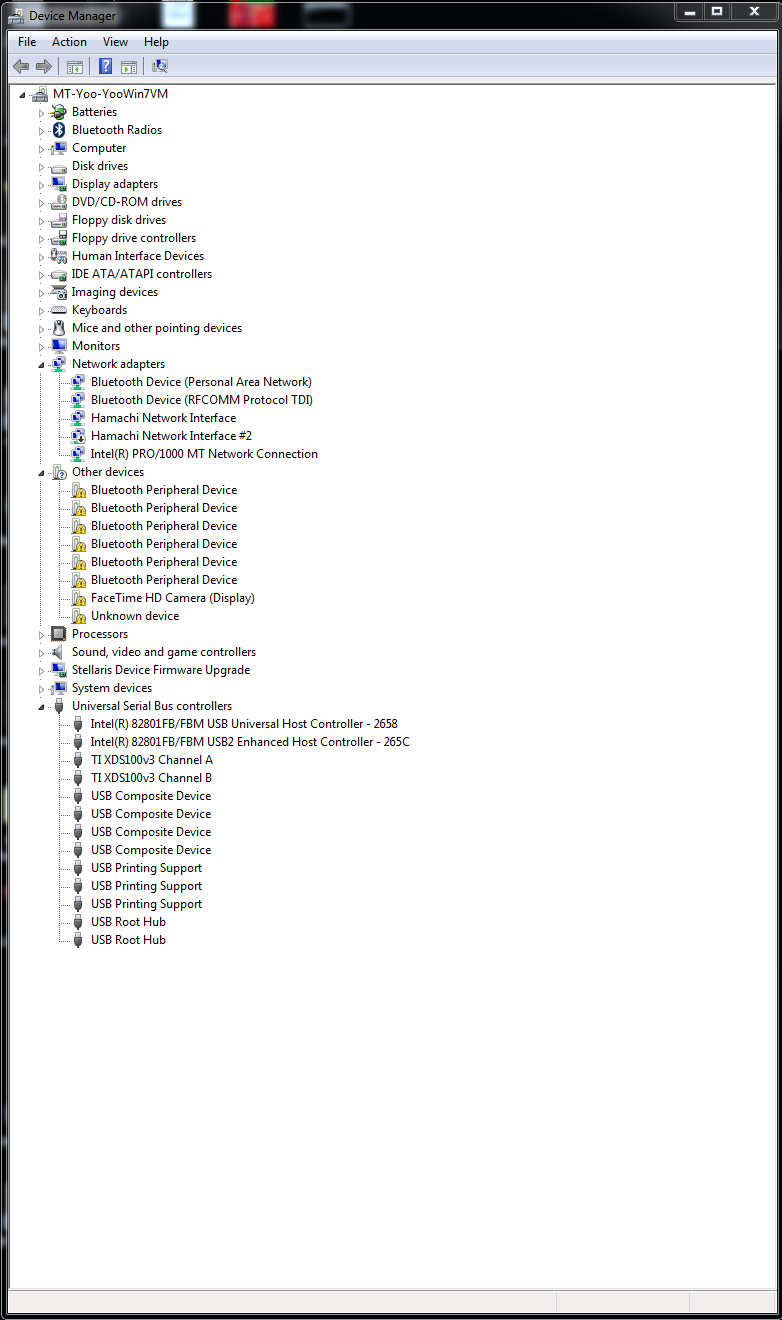Viewport: 782px width, 1320px height.
Task: Click the Intel PRO/1000 MT adapter icon
Action: (78, 454)
